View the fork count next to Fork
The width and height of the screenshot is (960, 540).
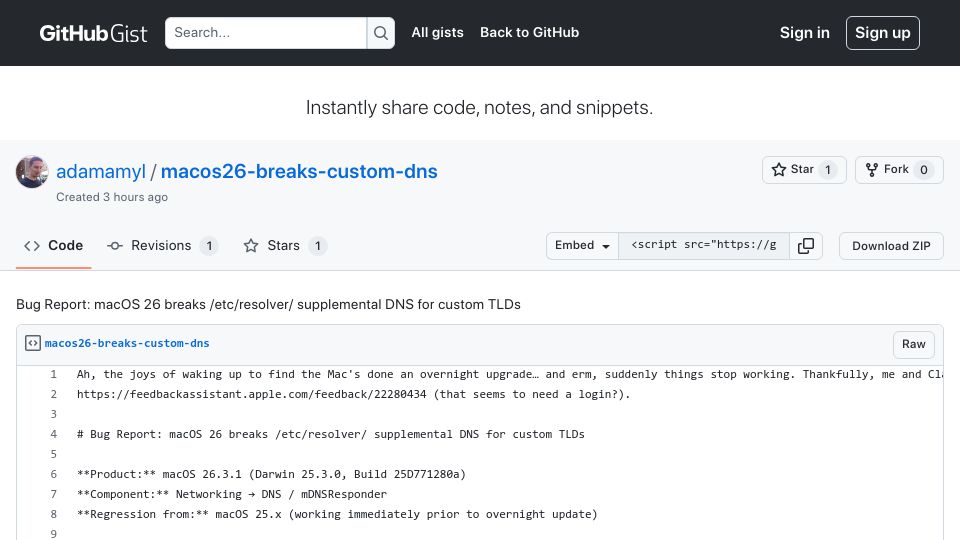(924, 170)
